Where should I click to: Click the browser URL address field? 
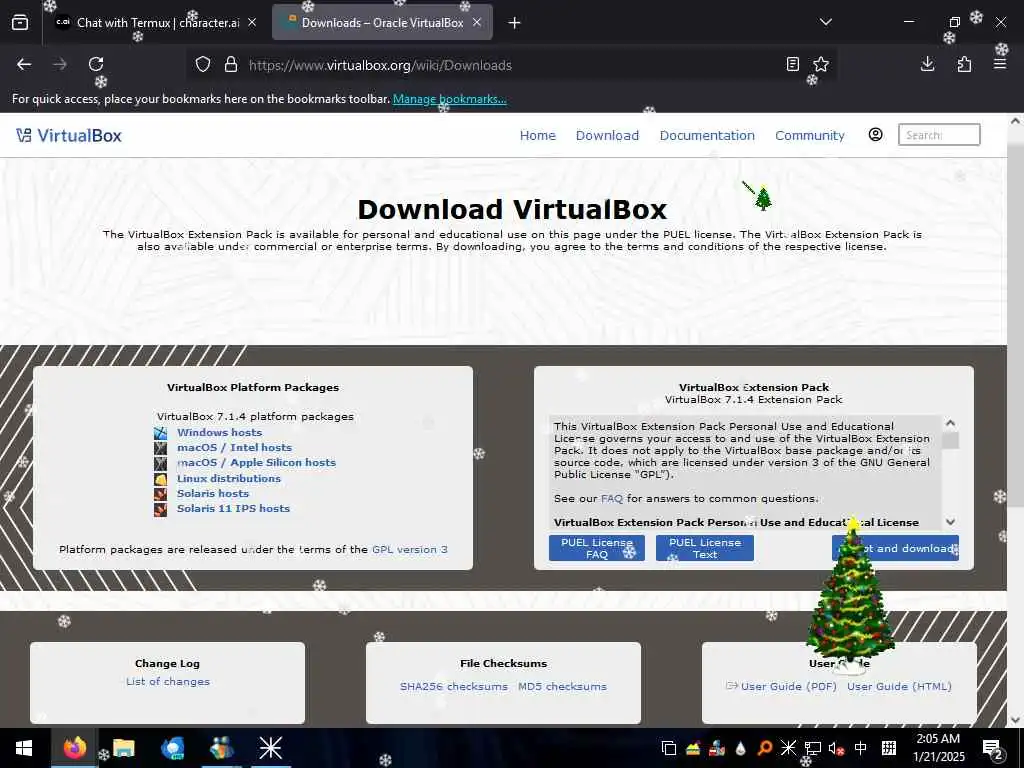(x=509, y=65)
